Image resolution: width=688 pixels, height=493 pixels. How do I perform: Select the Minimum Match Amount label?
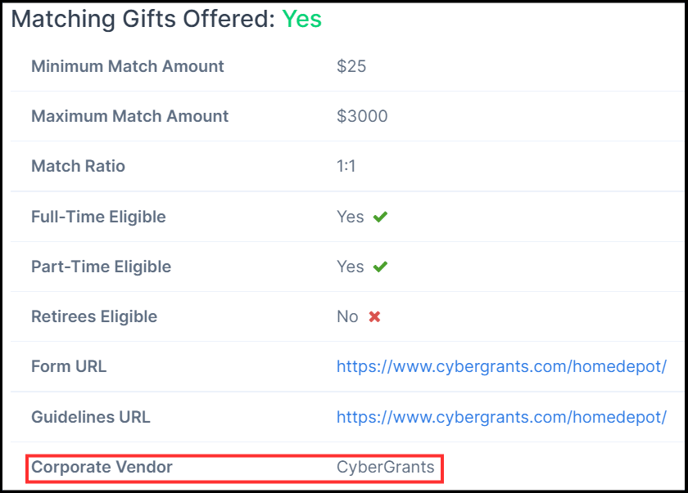[x=128, y=67]
